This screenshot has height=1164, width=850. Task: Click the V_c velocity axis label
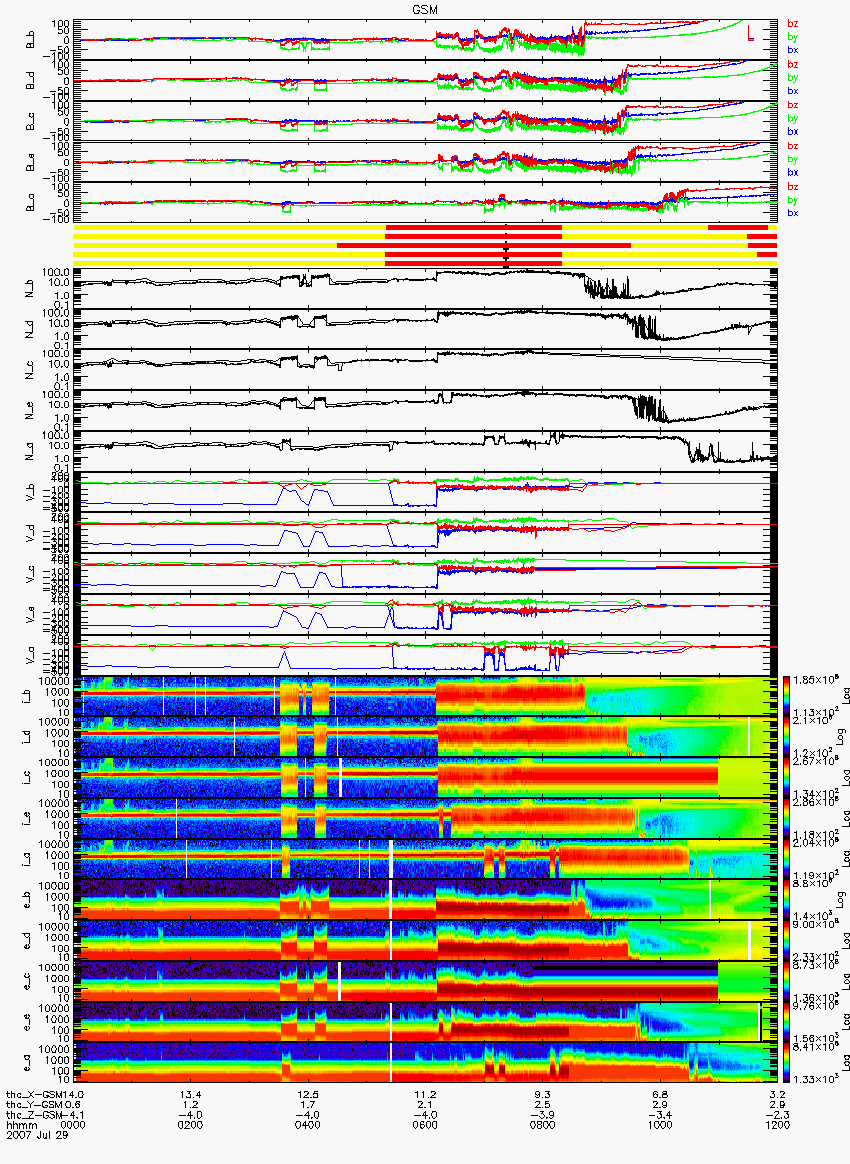coord(30,573)
